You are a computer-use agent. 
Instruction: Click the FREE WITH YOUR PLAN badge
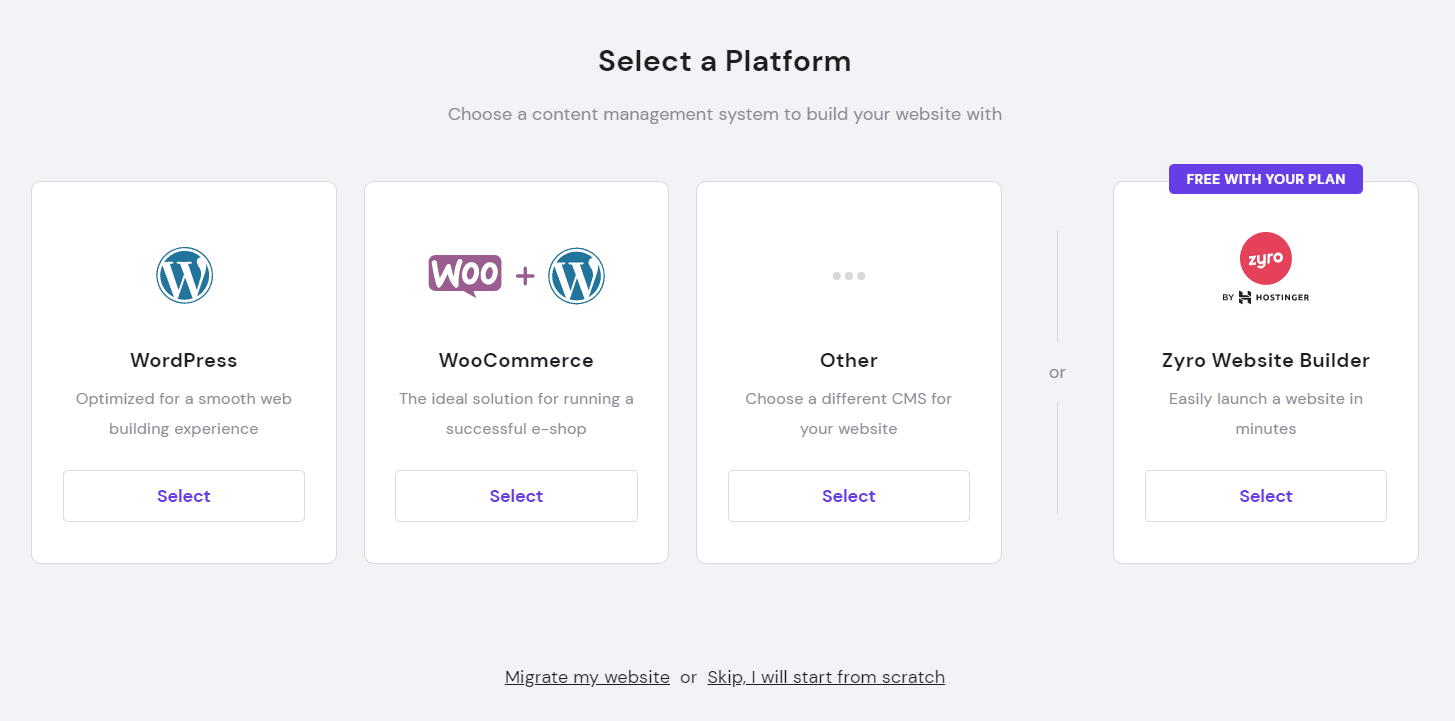[1265, 178]
